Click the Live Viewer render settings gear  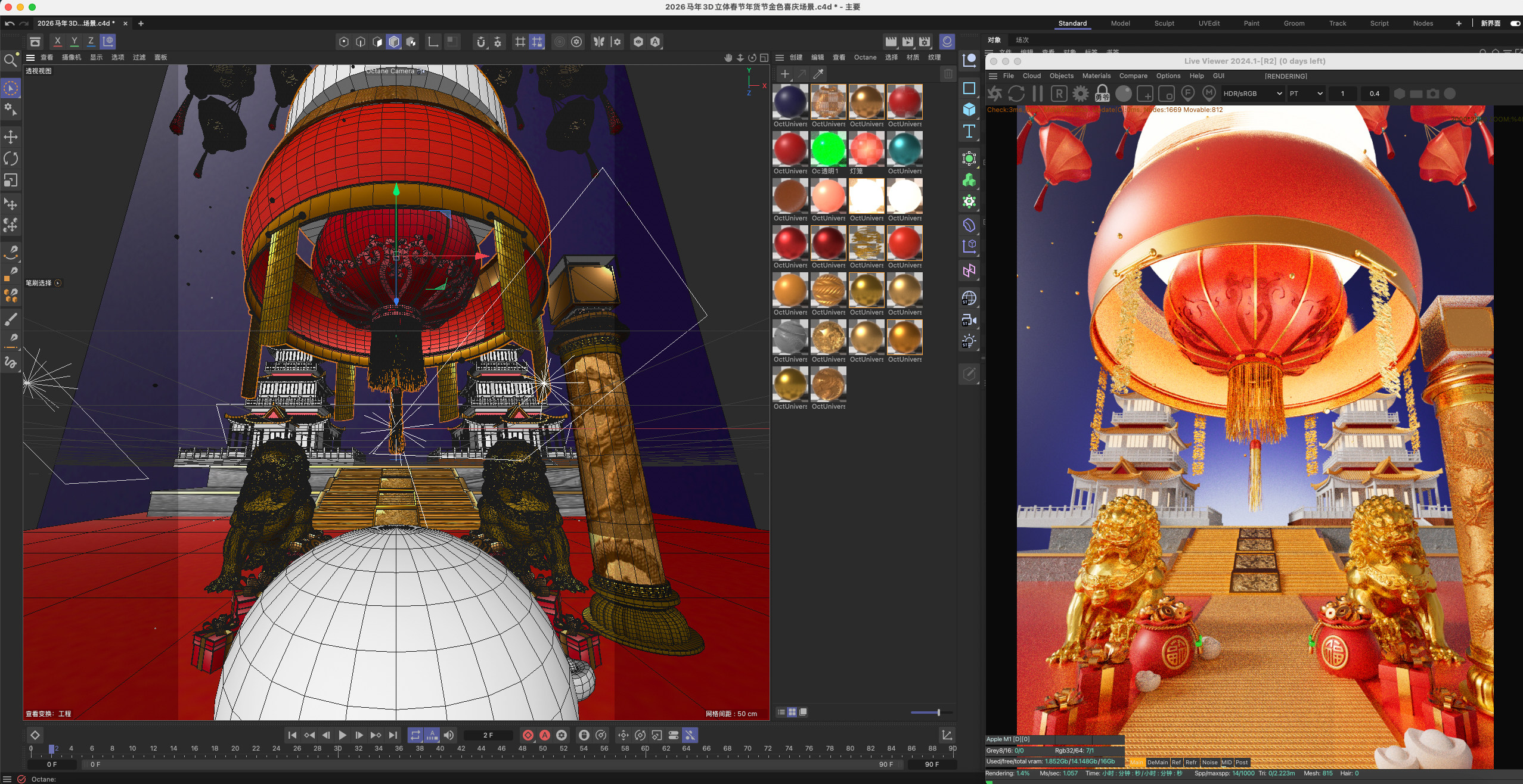pos(1080,94)
